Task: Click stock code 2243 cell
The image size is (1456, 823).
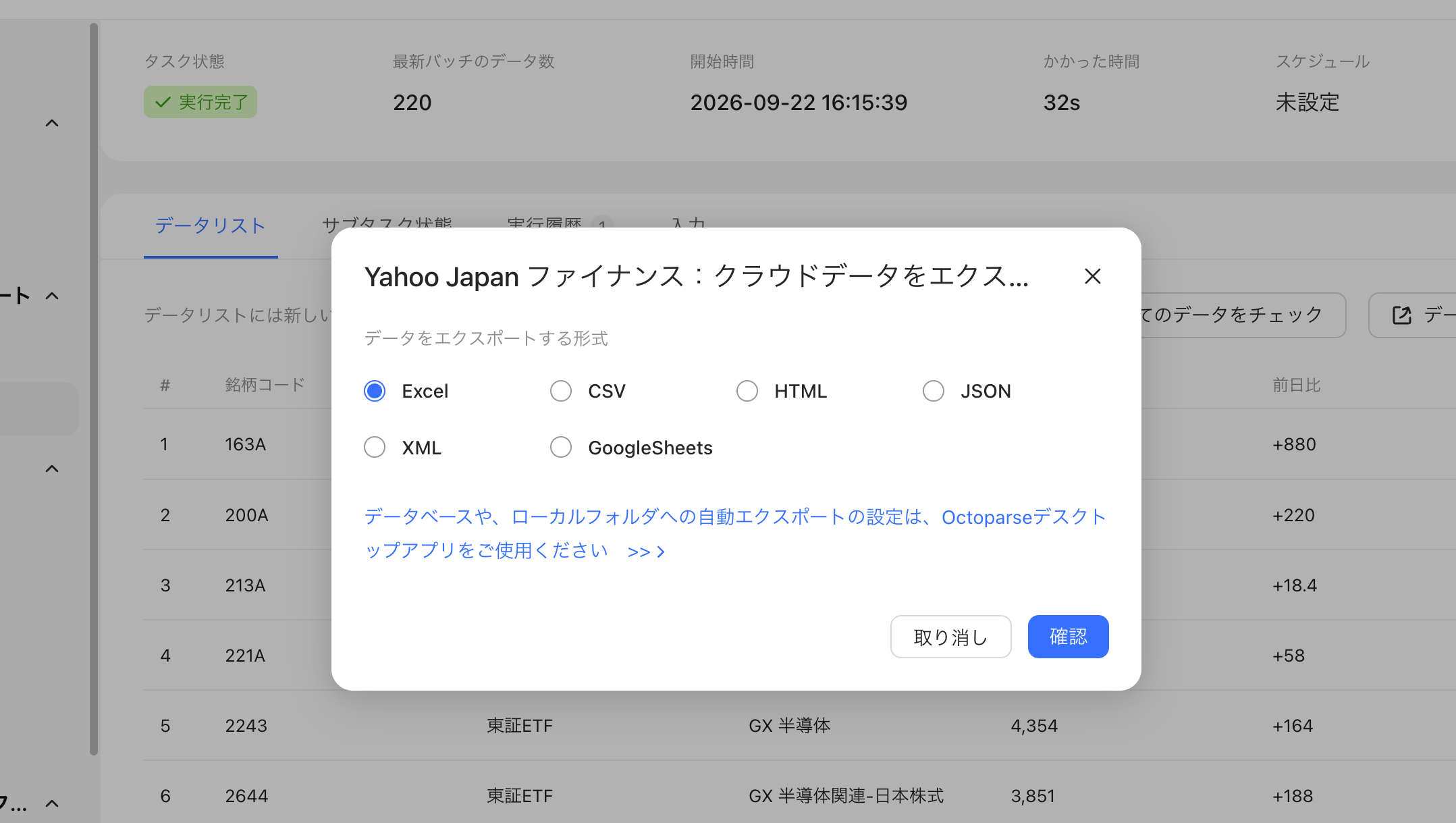Action: [x=246, y=726]
